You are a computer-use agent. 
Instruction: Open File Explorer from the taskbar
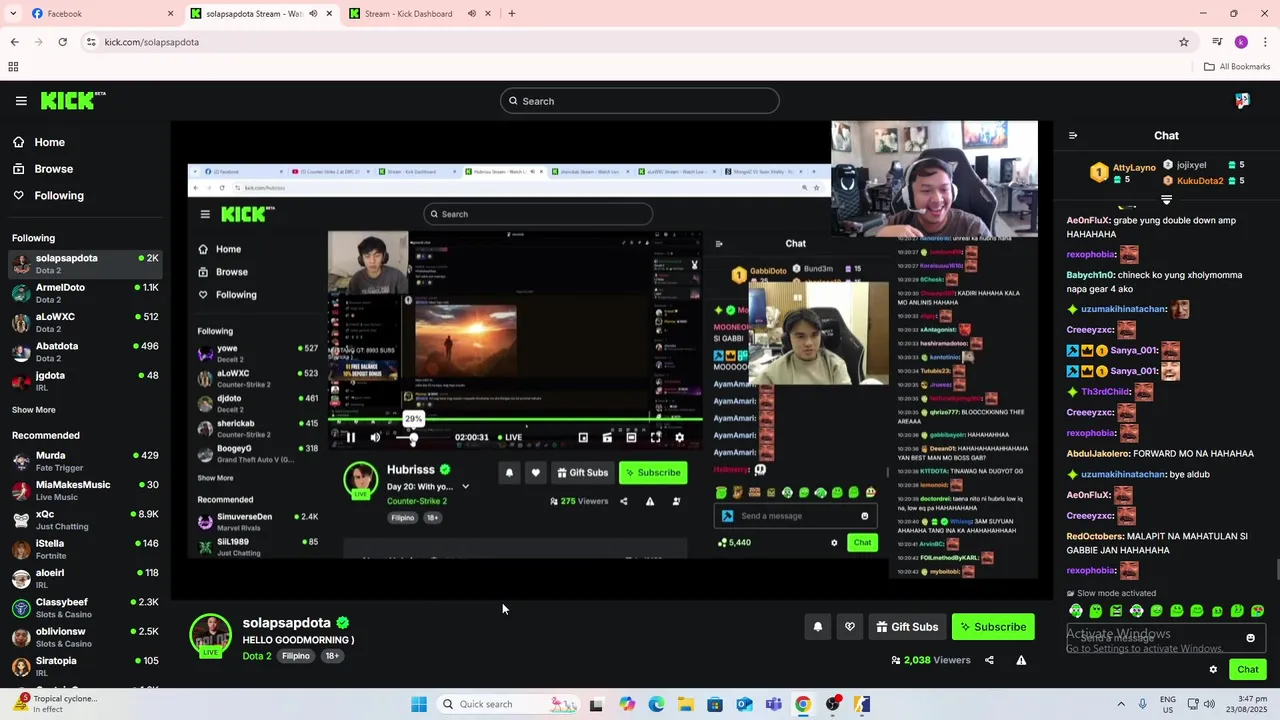click(x=685, y=704)
